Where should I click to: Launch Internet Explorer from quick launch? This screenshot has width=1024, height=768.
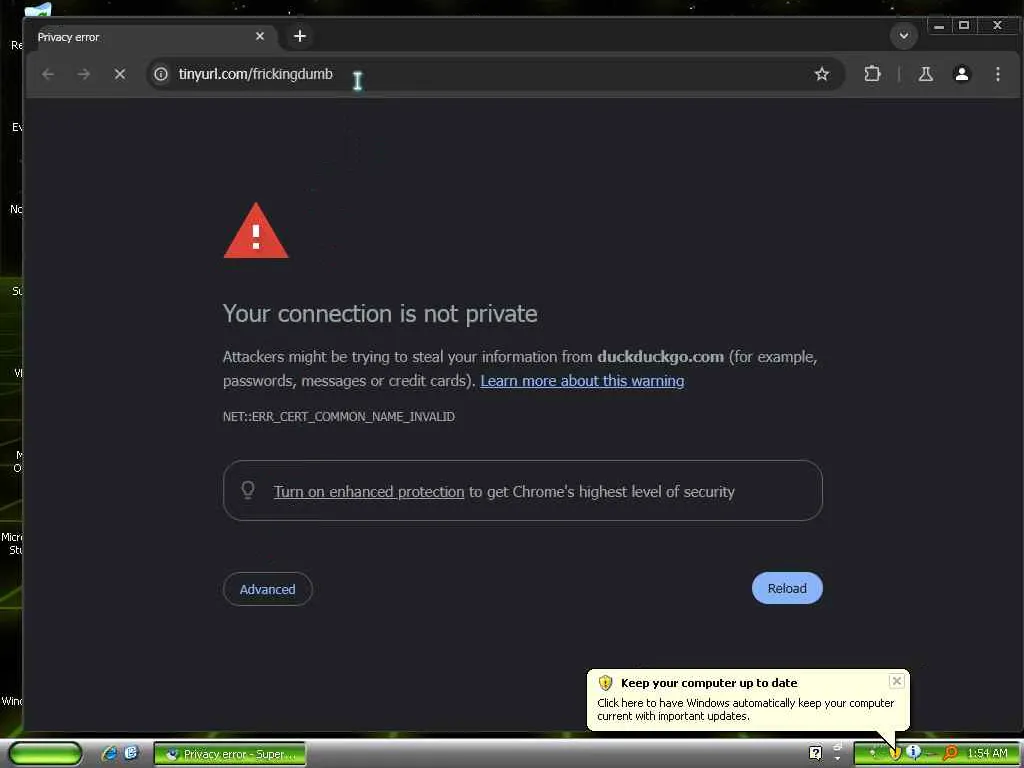(x=109, y=754)
